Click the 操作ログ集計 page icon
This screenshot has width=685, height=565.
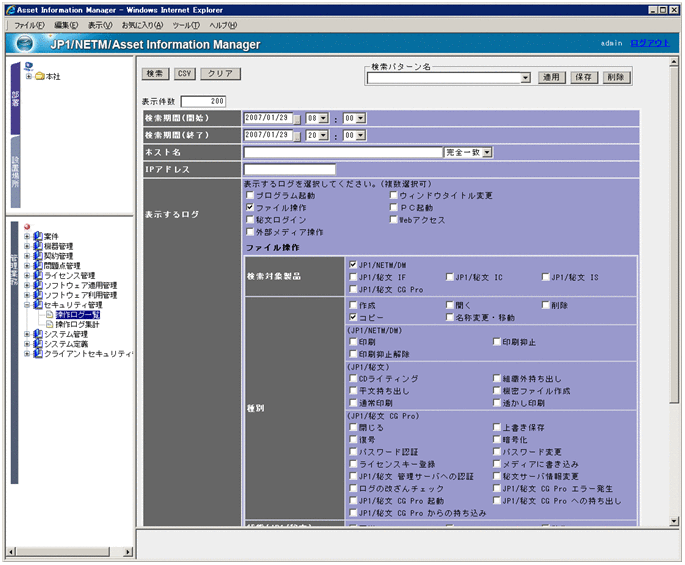point(49,324)
